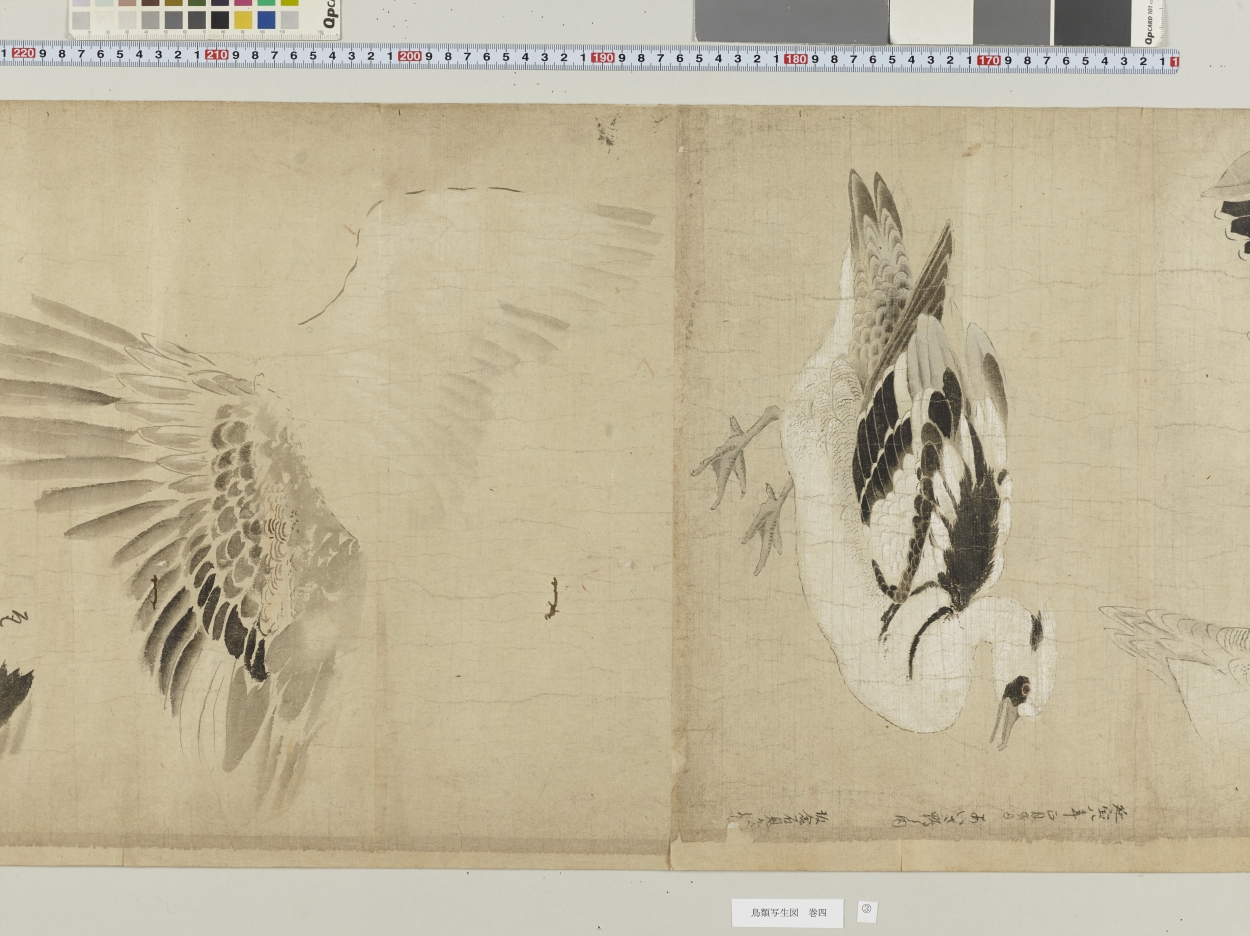Select the red "170" mark on the ruler

tap(989, 60)
